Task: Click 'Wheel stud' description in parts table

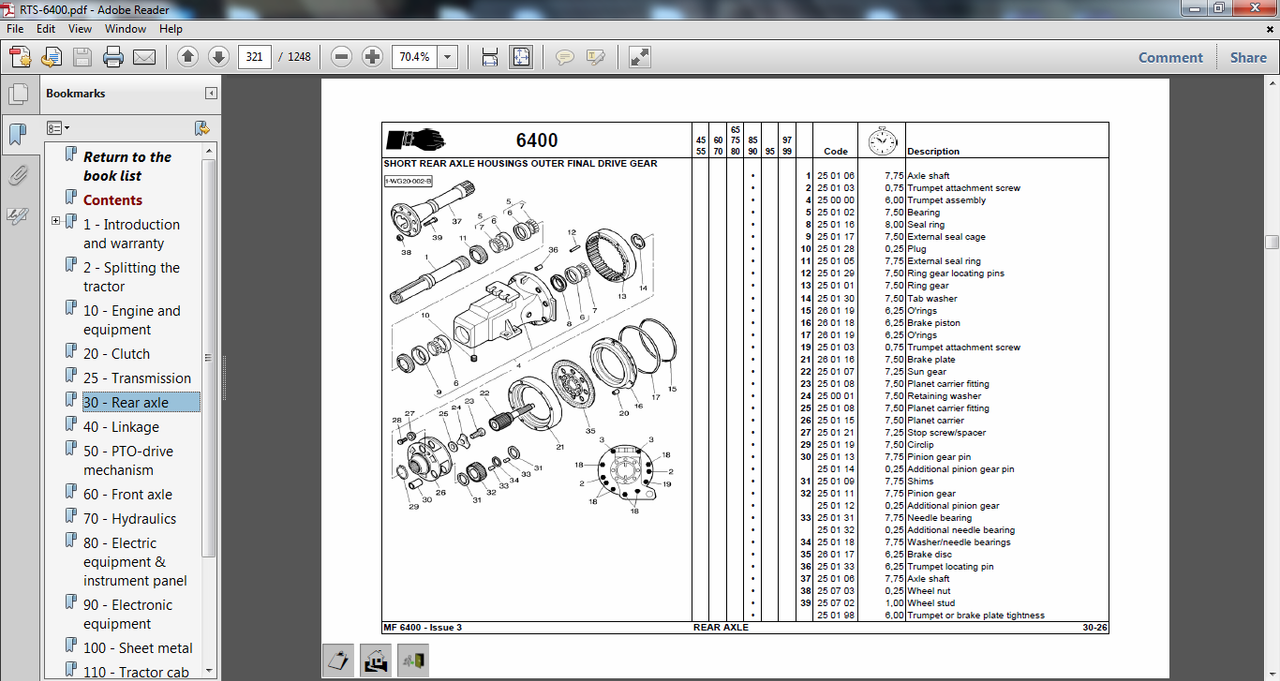Action: coord(930,603)
